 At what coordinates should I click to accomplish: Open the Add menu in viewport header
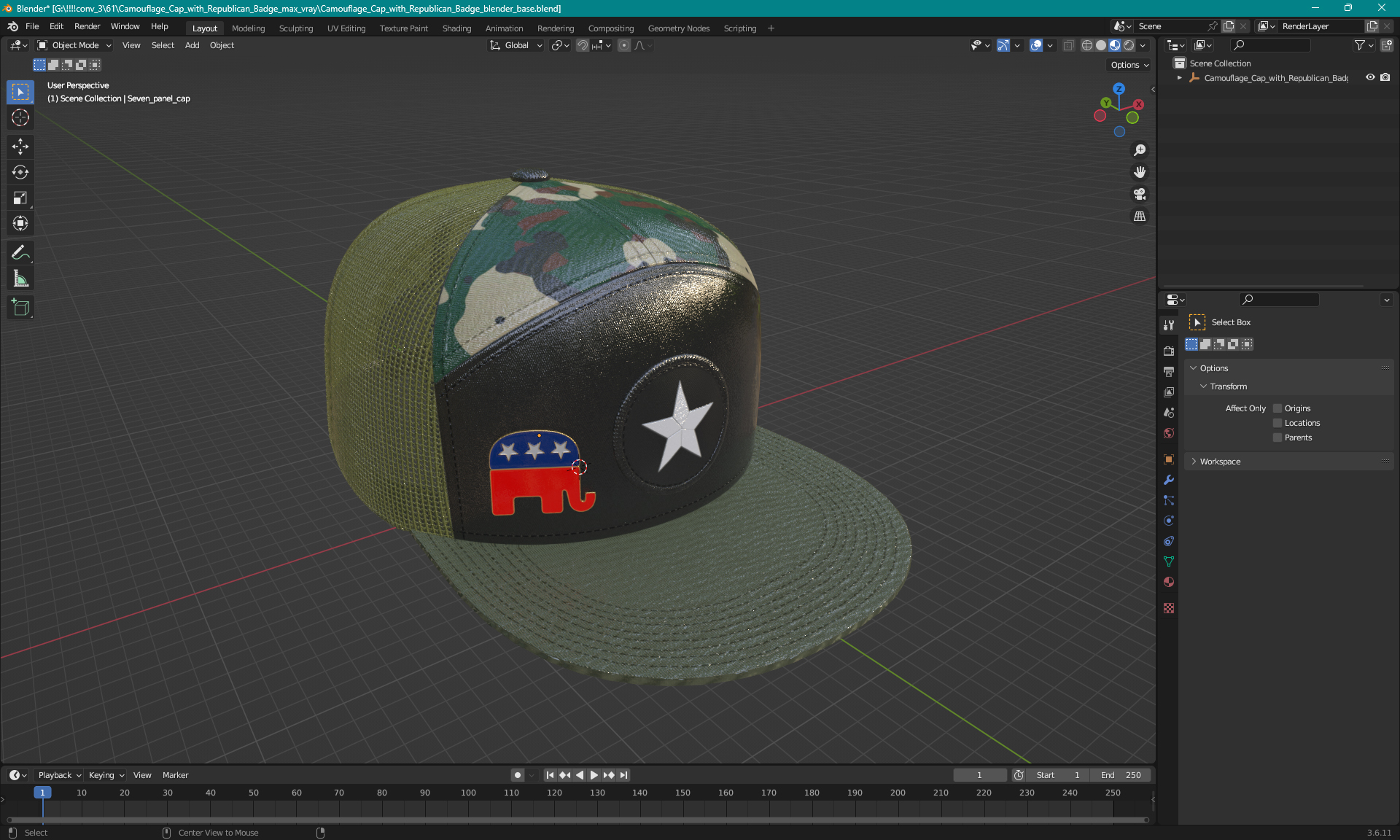tap(192, 45)
